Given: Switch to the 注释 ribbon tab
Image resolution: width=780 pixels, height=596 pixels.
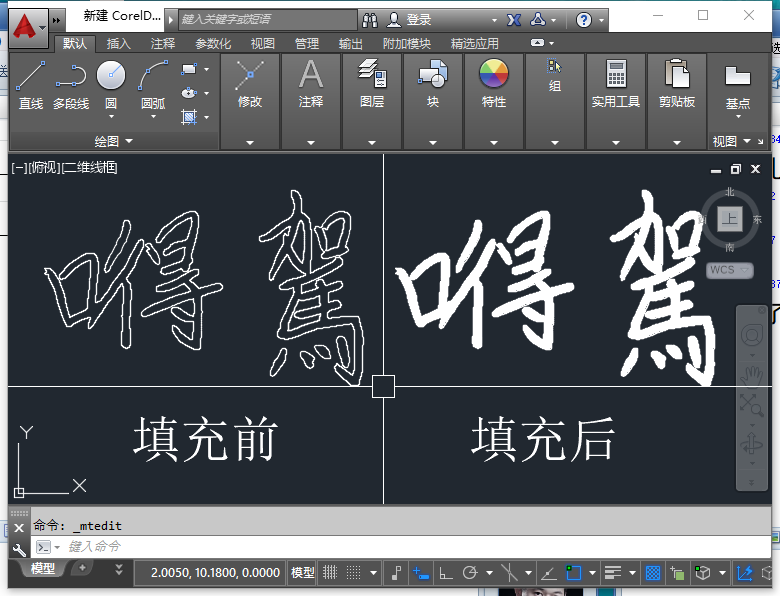Looking at the screenshot, I should coord(163,44).
